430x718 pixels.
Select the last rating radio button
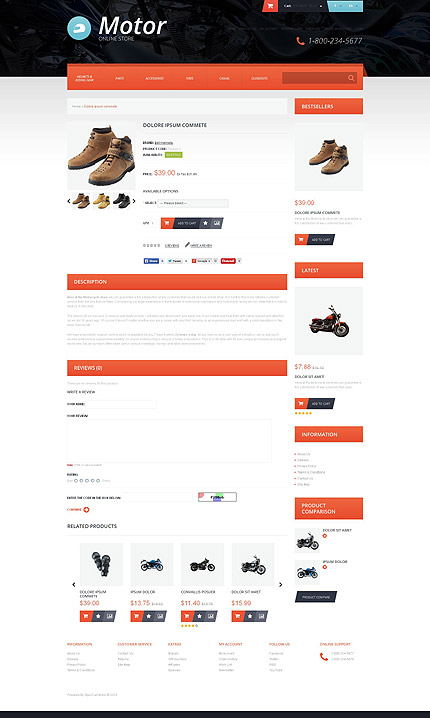pos(98,481)
